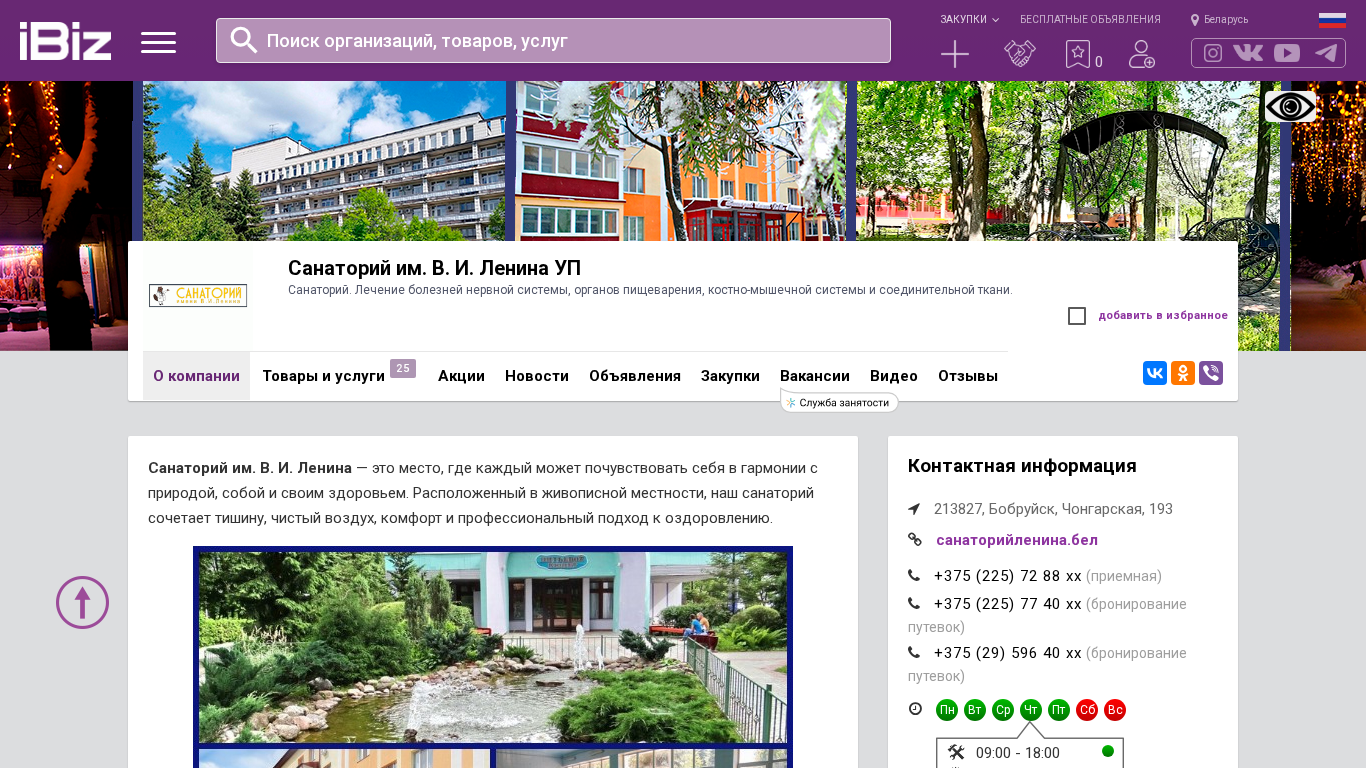The width and height of the screenshot is (1366, 768).
Task: Click the add user account icon
Action: click(x=1142, y=54)
